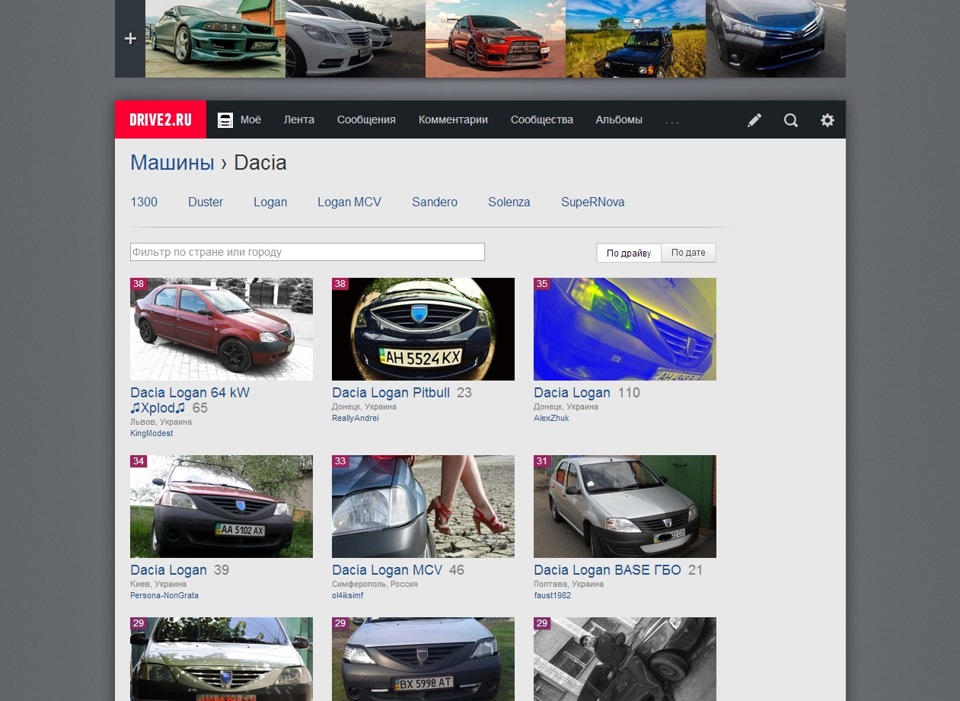Click the Симферополь, Россия location text
Image resolution: width=960 pixels, height=701 pixels.
[x=375, y=584]
